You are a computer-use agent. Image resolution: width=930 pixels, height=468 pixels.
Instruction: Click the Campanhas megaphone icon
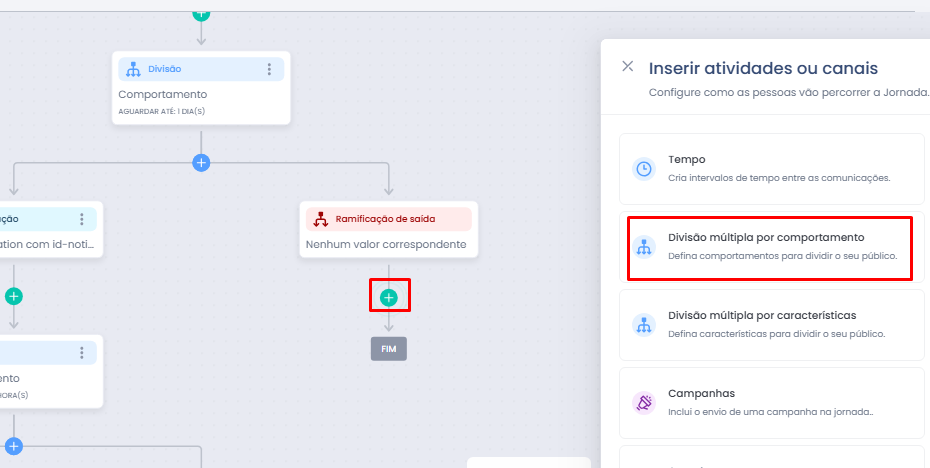pyautogui.click(x=644, y=403)
